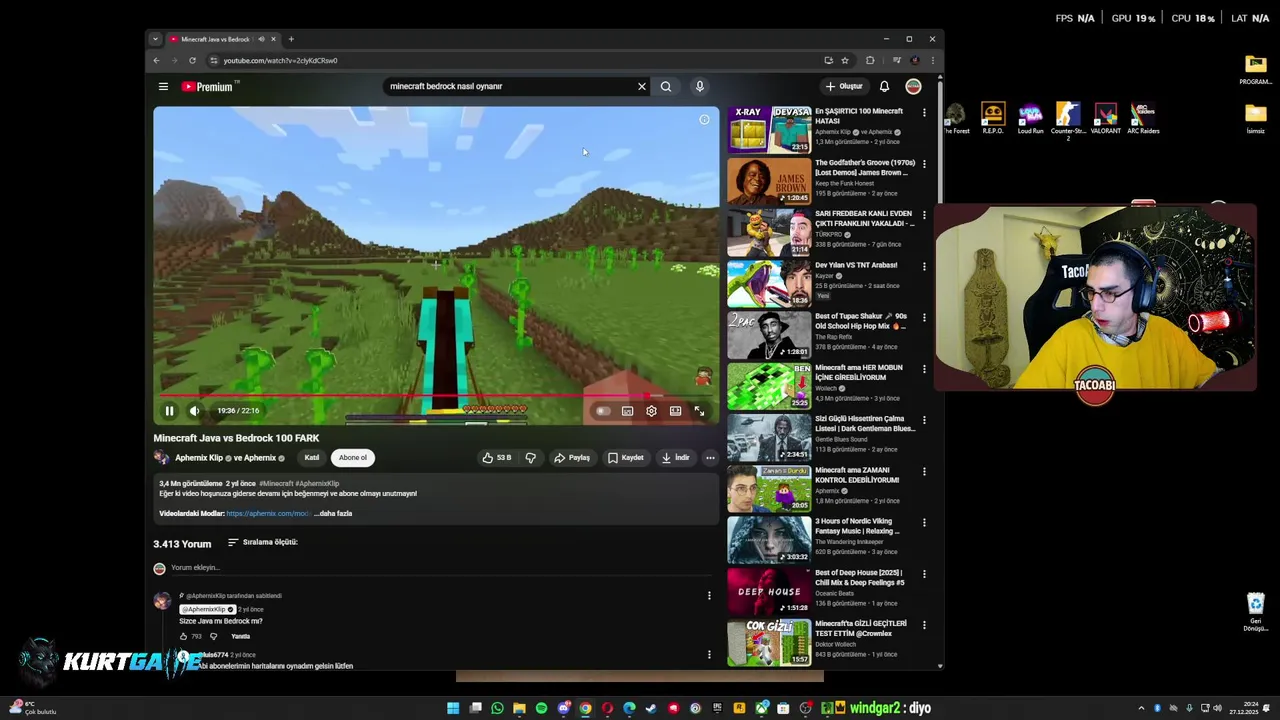Go to YouTube Premium home logo
The image size is (1280, 720).
(x=207, y=87)
